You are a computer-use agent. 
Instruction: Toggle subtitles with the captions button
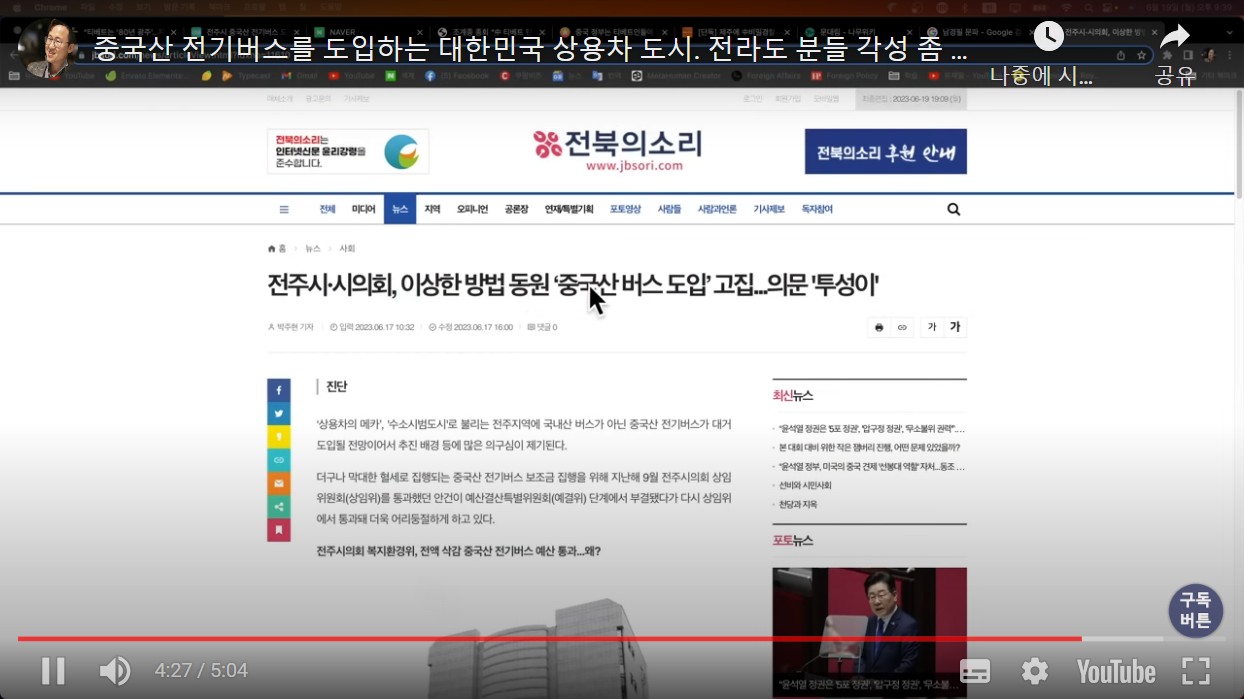pos(975,671)
